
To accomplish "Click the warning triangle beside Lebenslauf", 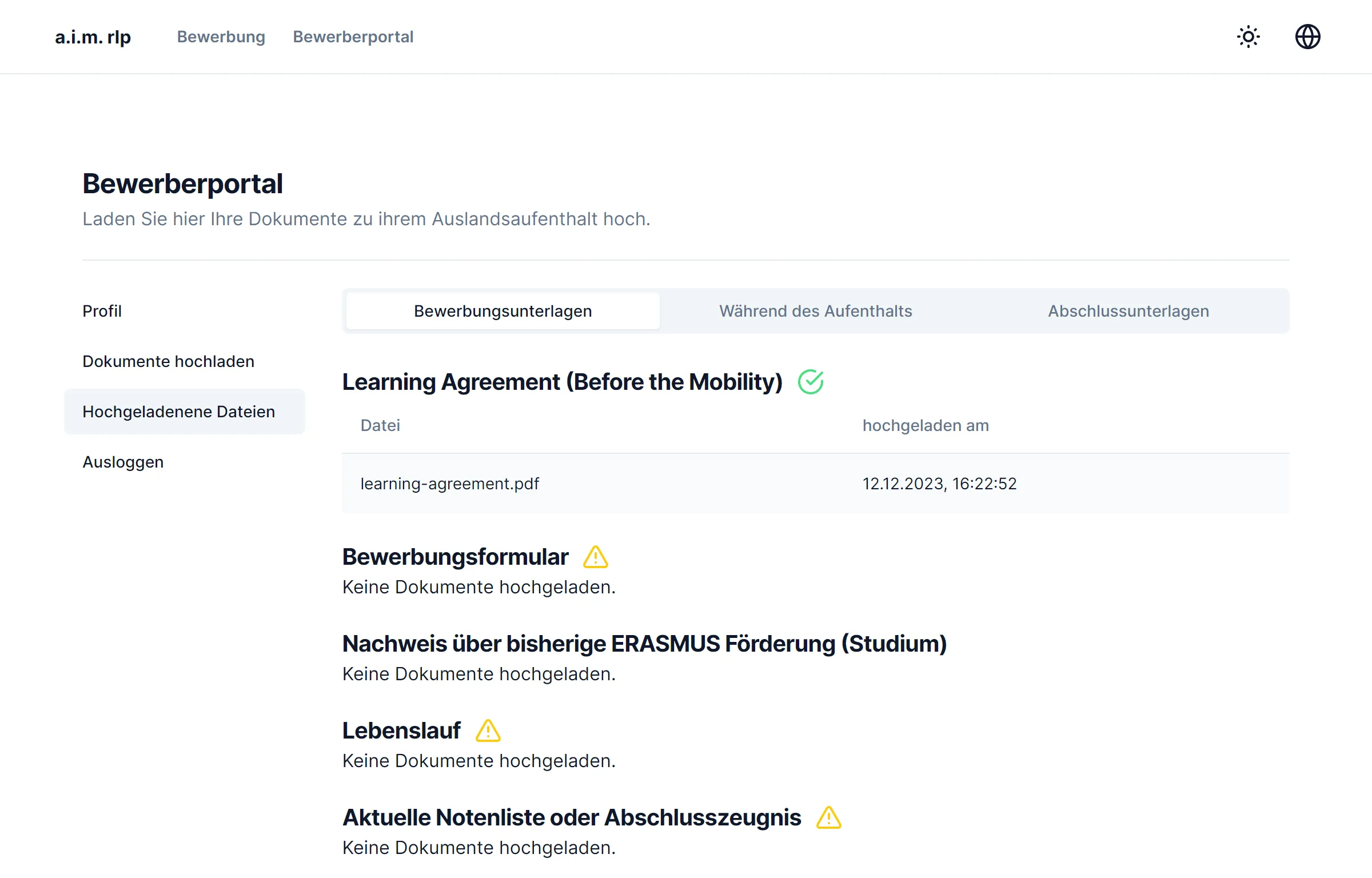I will [489, 730].
